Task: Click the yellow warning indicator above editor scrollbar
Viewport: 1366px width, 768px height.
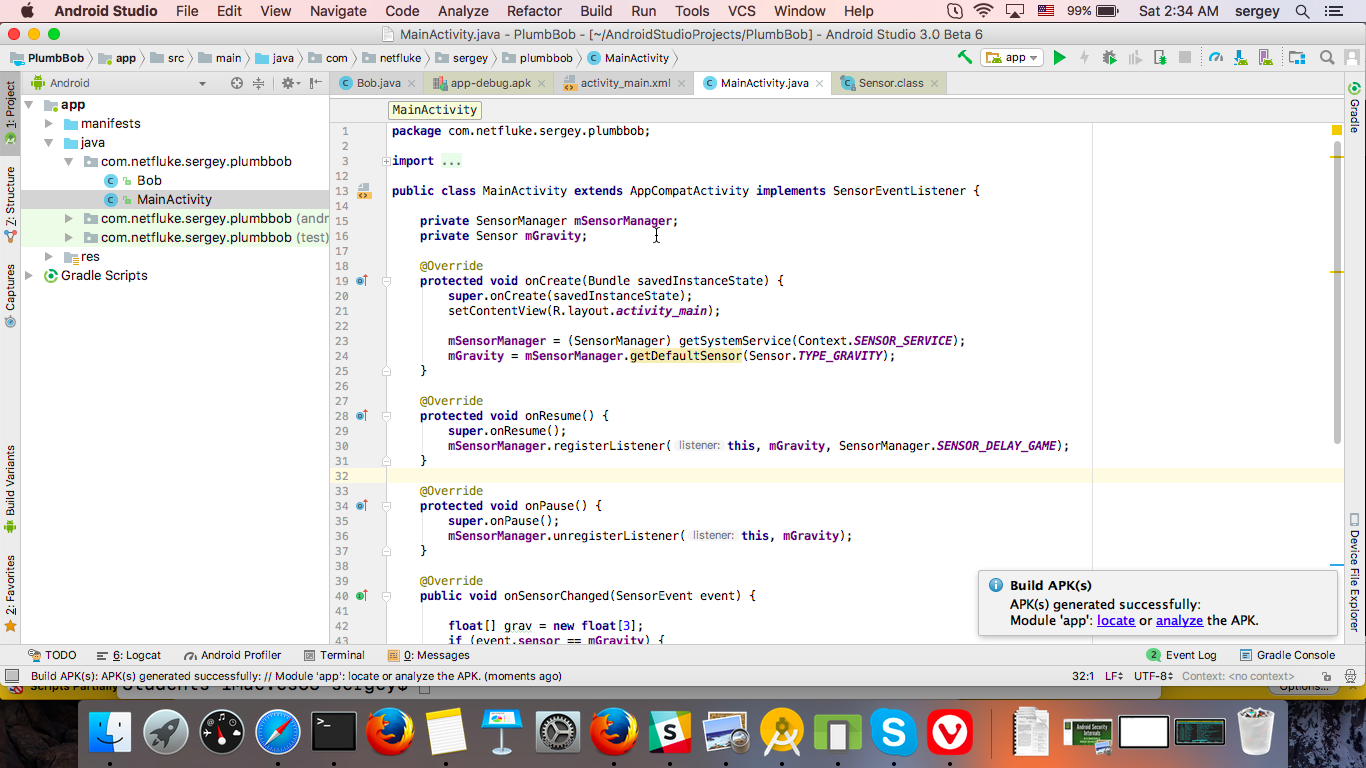Action: 1337,130
